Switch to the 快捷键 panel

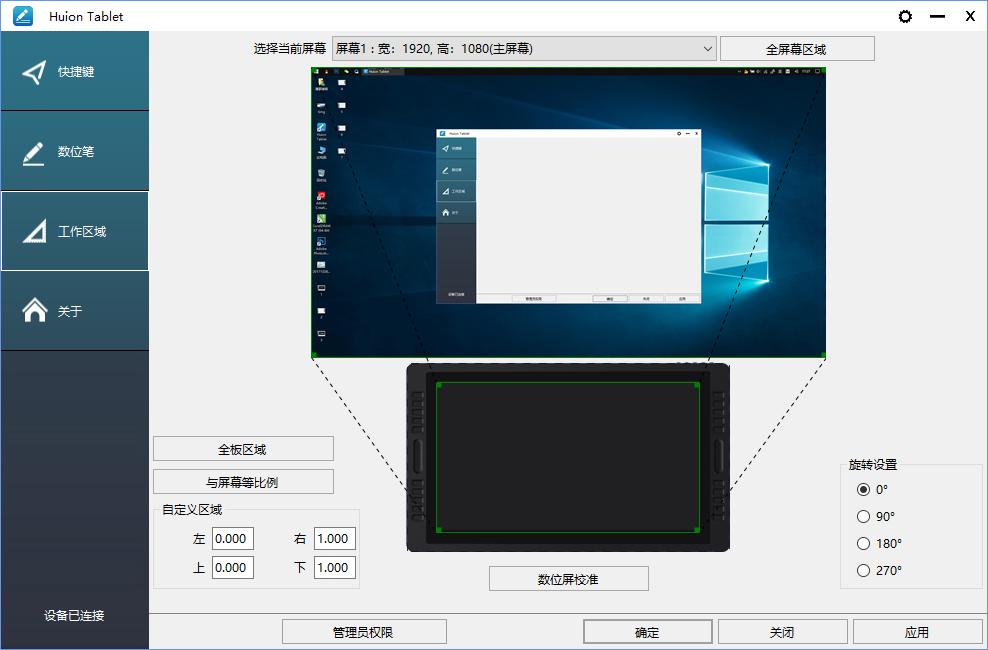tap(75, 70)
